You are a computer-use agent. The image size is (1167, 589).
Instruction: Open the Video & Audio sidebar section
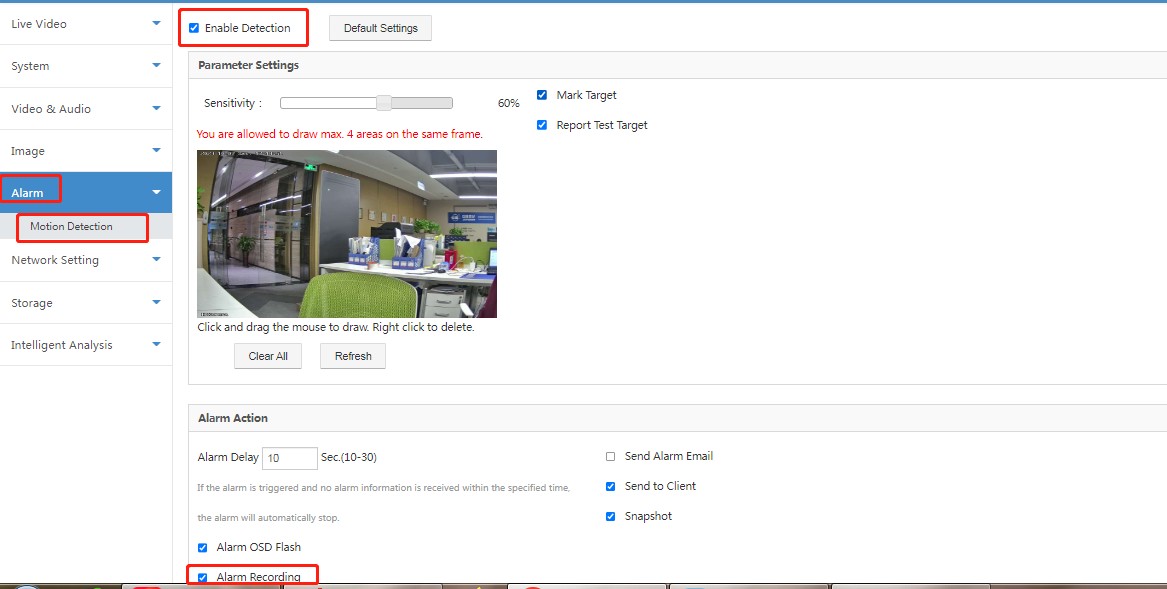pyautogui.click(x=85, y=109)
